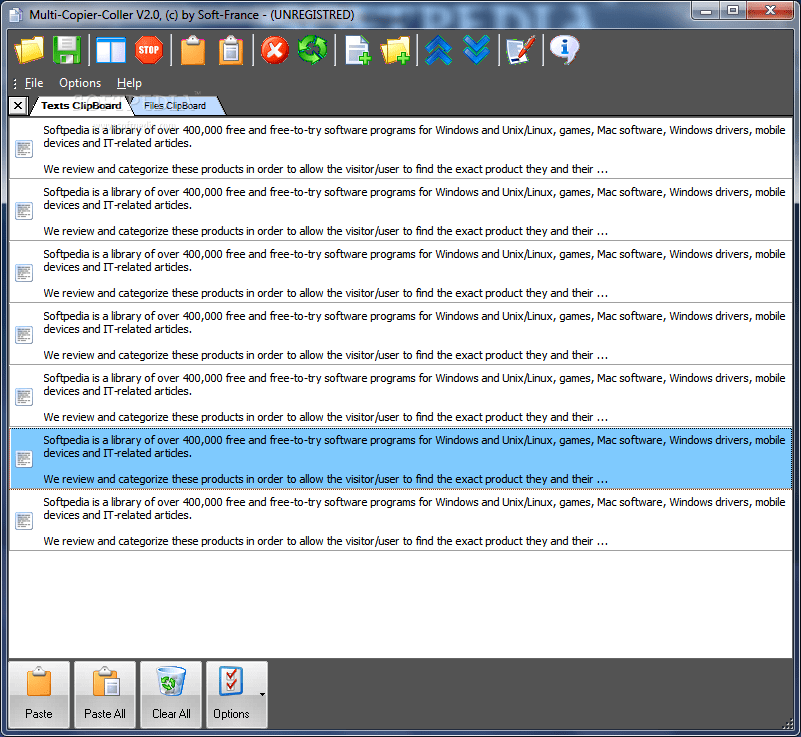
Task: Click document icon of first clipboard entry
Action: click(x=24, y=149)
